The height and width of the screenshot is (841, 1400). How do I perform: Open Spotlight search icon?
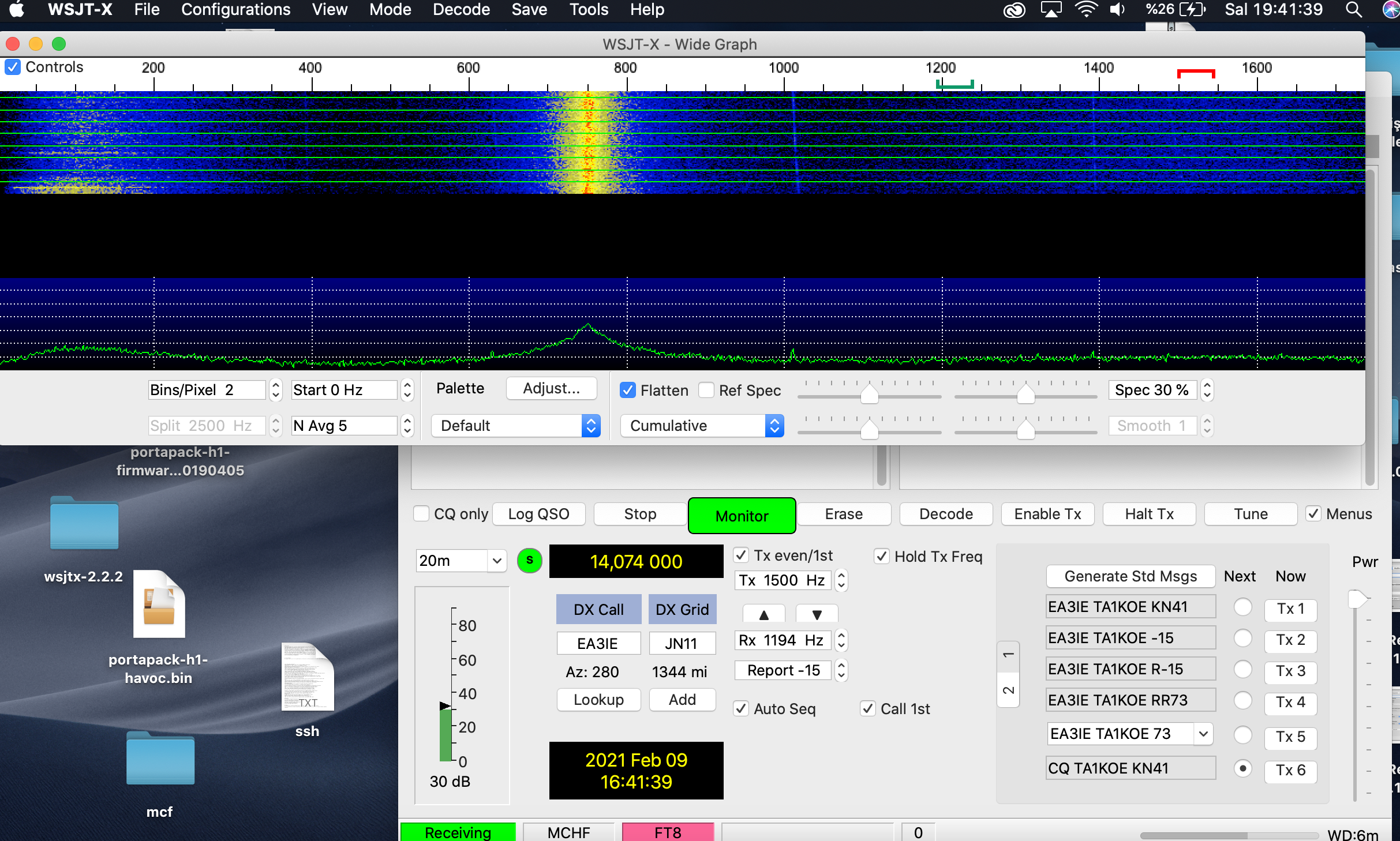click(x=1353, y=10)
